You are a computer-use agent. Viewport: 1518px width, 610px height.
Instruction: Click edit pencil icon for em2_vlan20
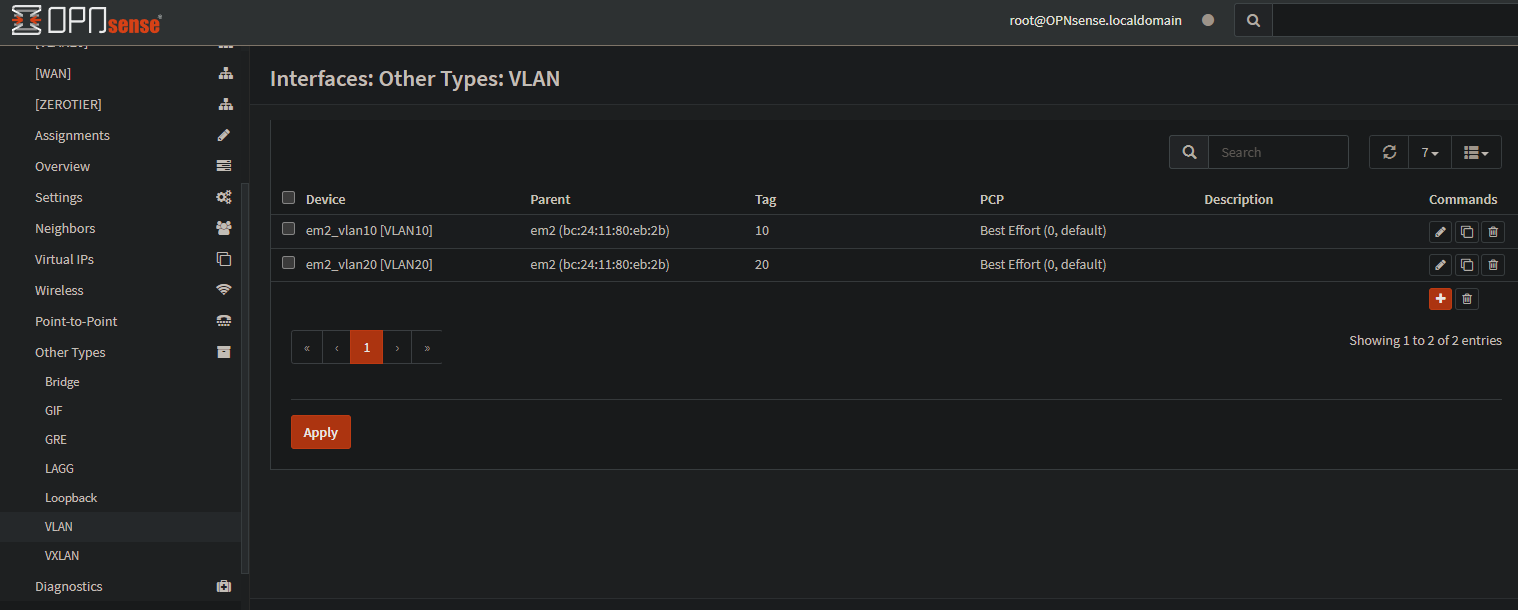click(x=1440, y=265)
